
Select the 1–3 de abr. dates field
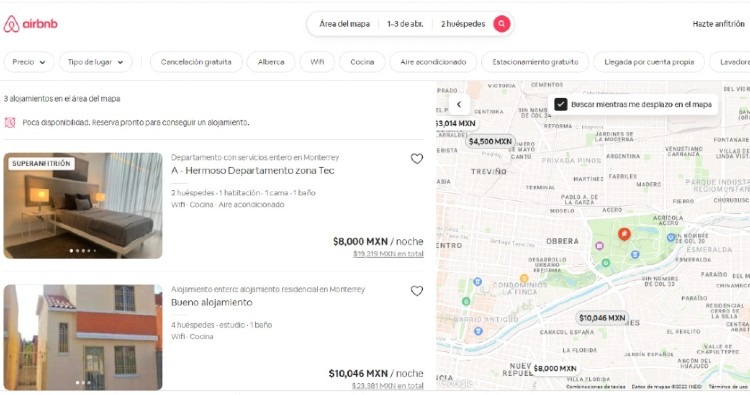point(405,23)
